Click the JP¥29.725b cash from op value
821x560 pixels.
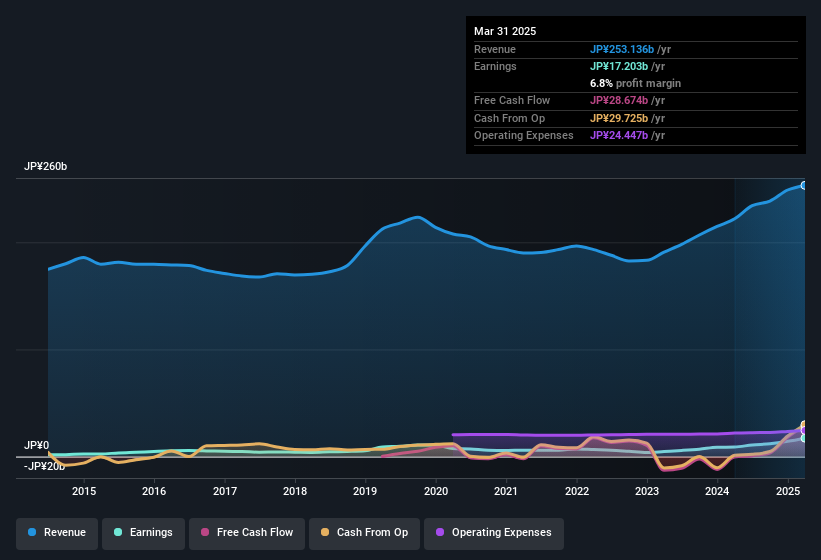(x=619, y=118)
